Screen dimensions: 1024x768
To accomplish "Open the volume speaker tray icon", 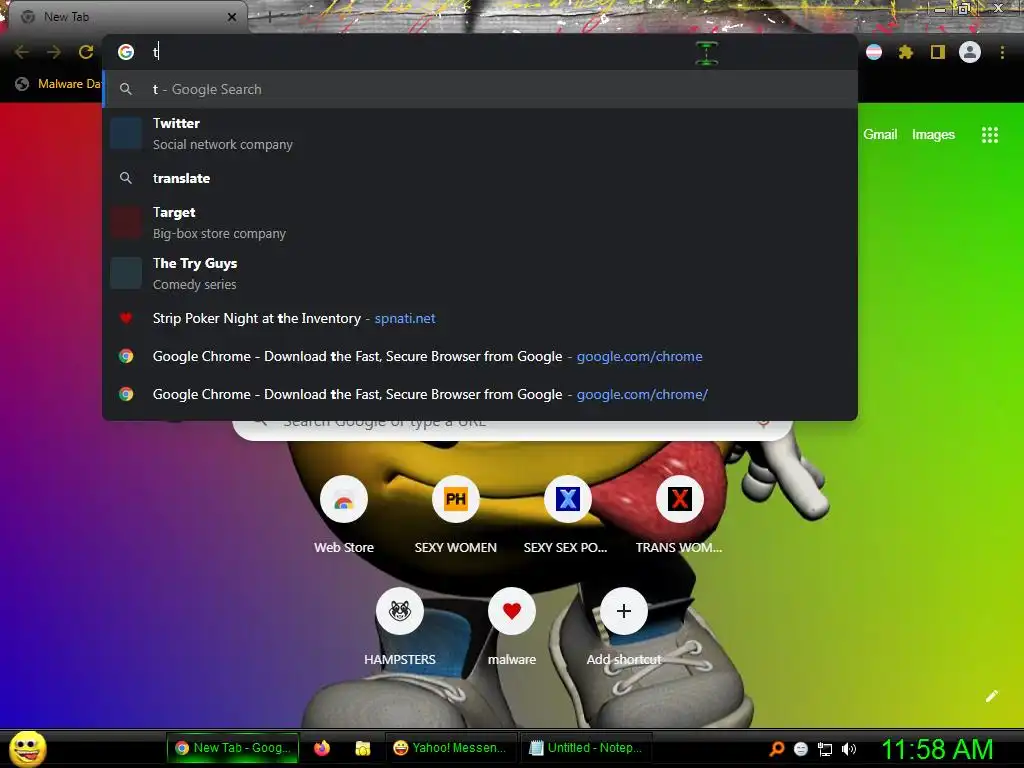I will click(849, 749).
